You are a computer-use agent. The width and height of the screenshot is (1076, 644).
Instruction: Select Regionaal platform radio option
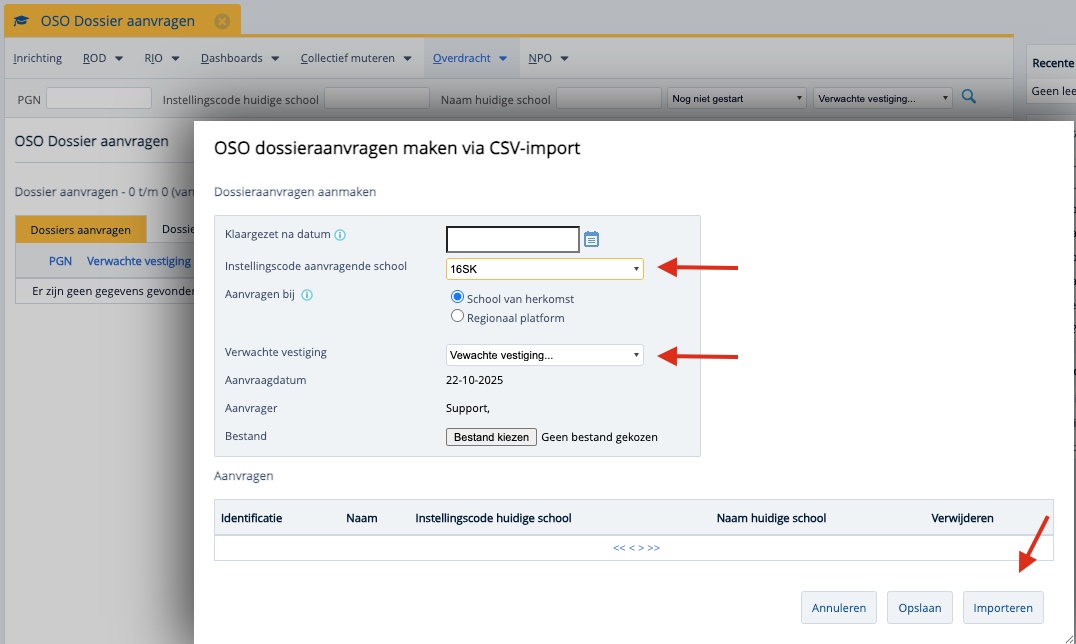click(458, 317)
